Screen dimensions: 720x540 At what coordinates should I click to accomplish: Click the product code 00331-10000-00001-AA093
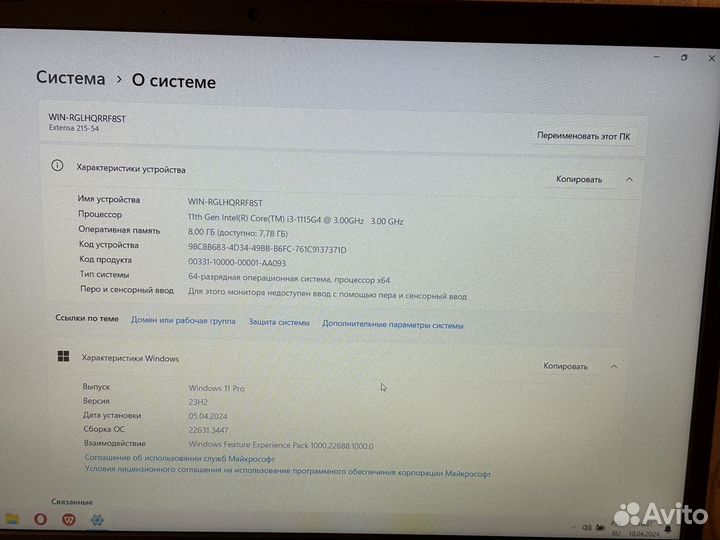pos(237,263)
